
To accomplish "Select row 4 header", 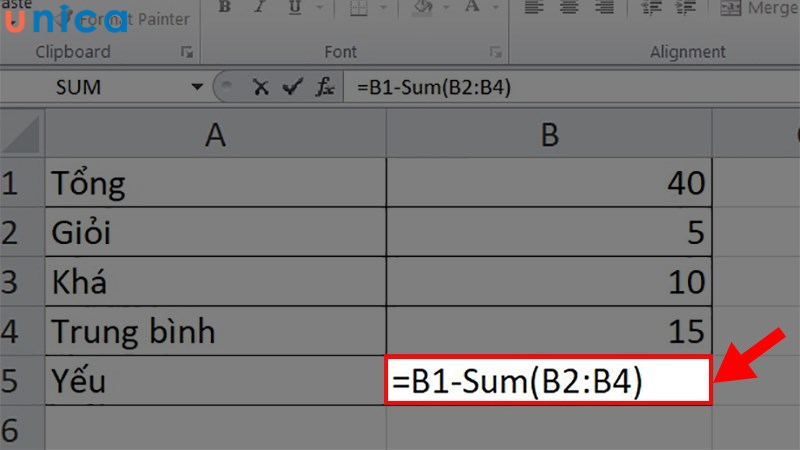I will [x=22, y=331].
